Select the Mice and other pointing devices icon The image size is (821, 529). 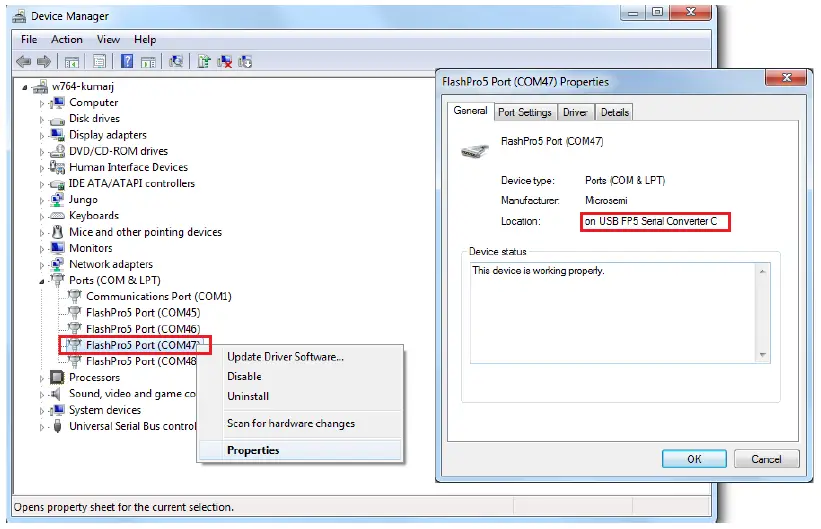[x=58, y=232]
